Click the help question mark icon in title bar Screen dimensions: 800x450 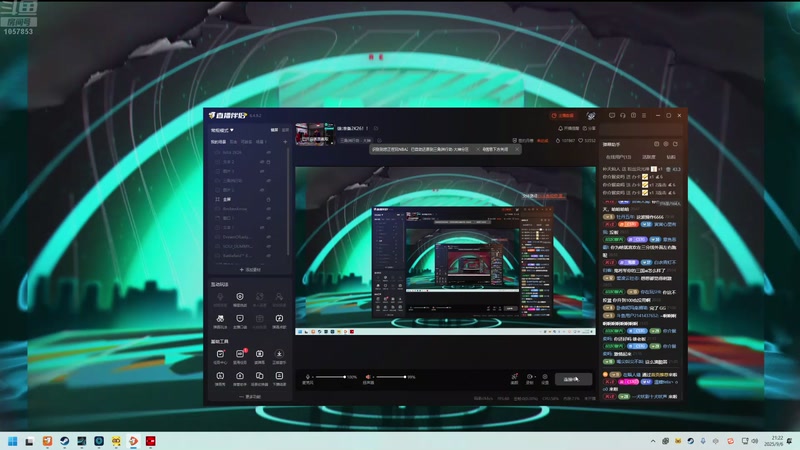(x=633, y=116)
